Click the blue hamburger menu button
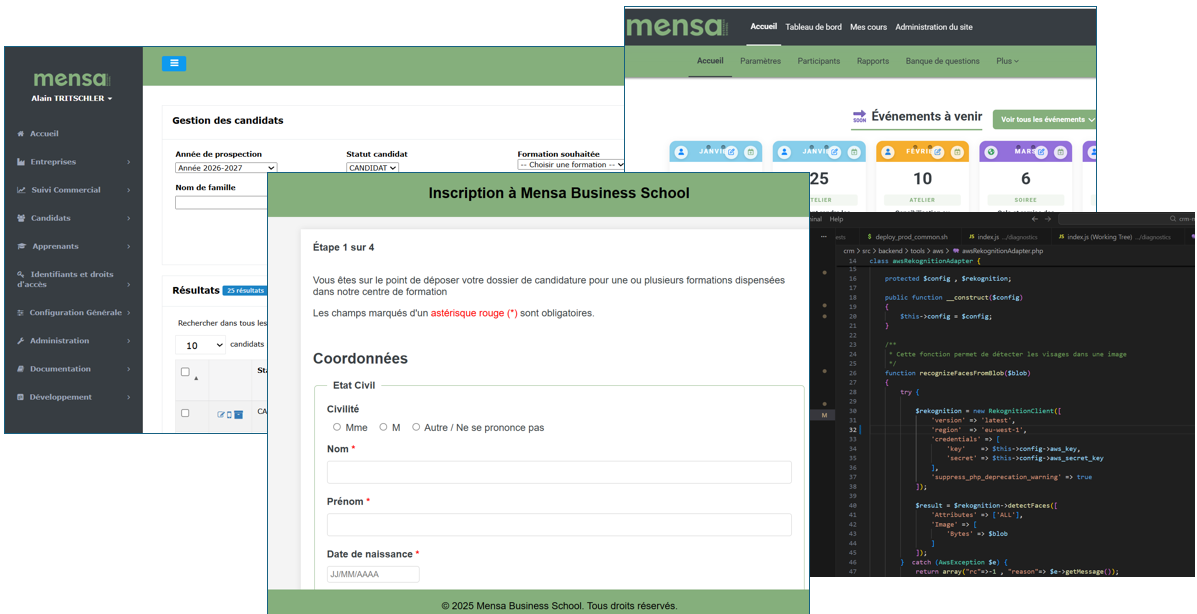Screen dimensions: 1197x614 (x=174, y=63)
